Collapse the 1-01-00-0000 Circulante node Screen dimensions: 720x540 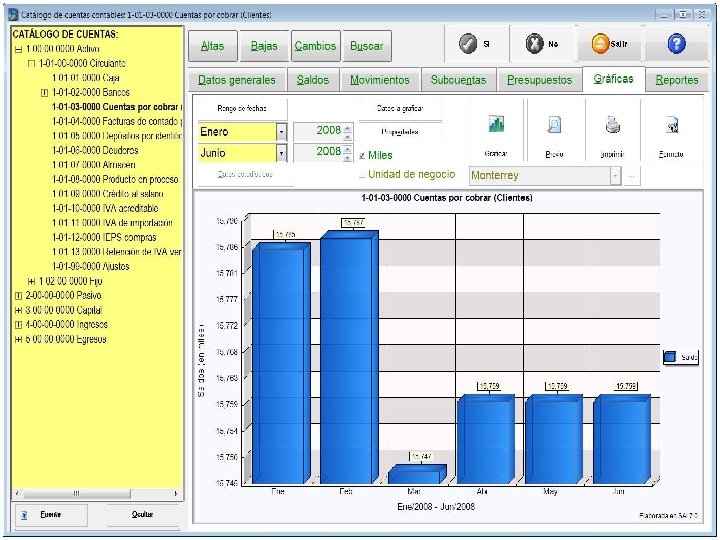pyautogui.click(x=31, y=63)
